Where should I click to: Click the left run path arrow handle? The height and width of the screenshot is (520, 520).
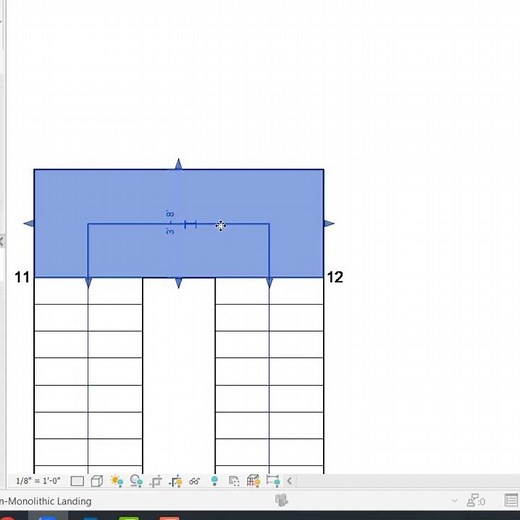tap(88, 283)
